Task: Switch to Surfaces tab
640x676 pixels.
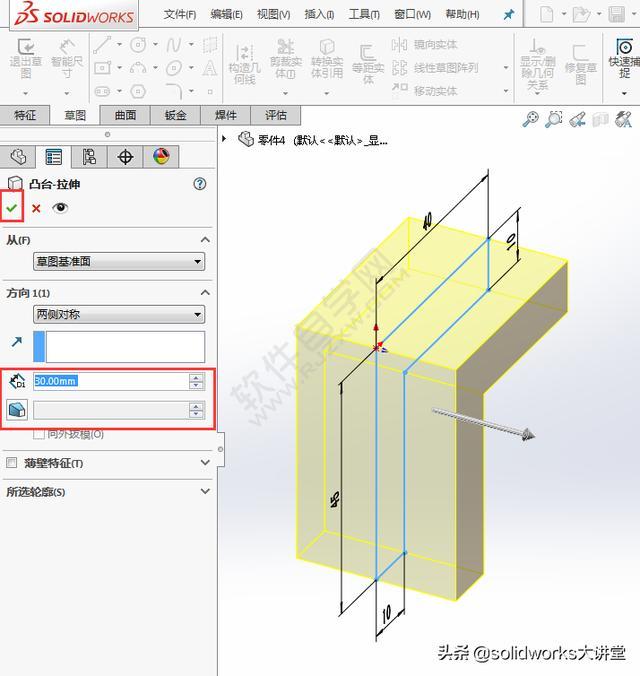Action: [125, 115]
